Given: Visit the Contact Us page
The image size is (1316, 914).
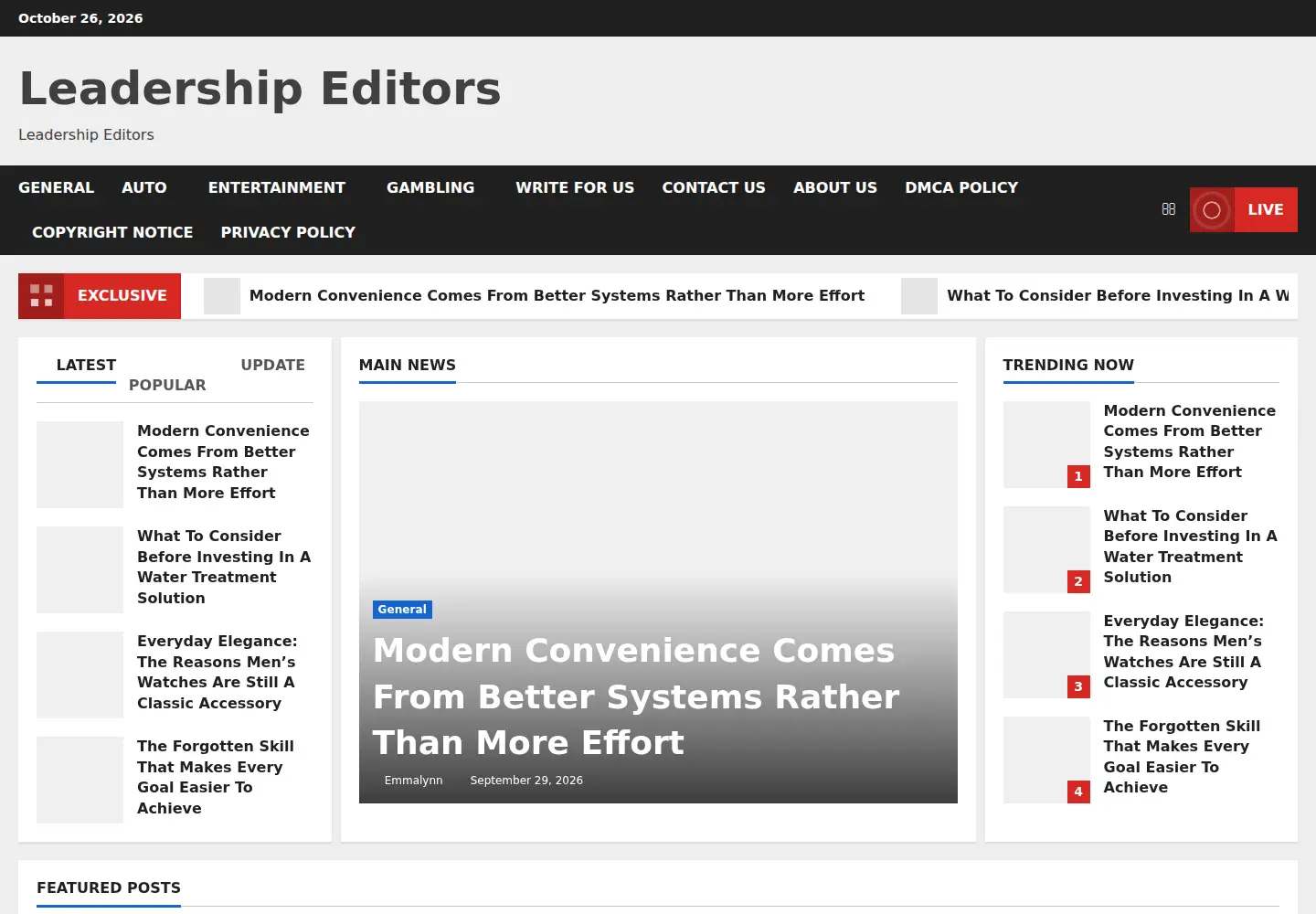Looking at the screenshot, I should pyautogui.click(x=714, y=187).
